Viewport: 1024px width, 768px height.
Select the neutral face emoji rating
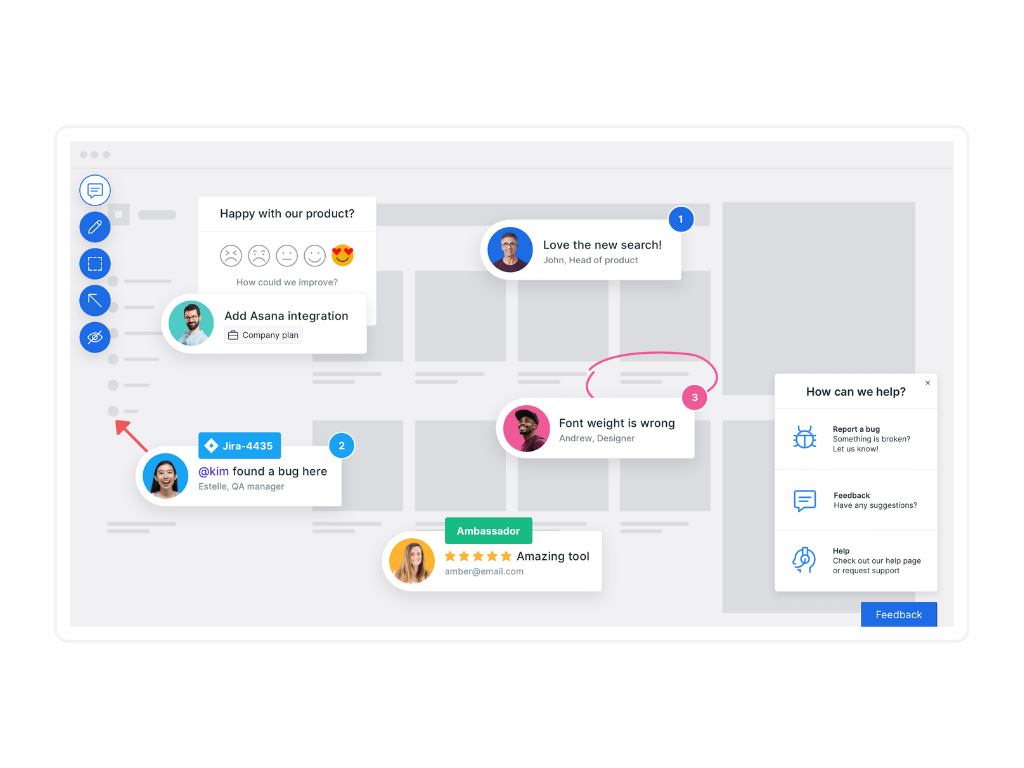(286, 255)
